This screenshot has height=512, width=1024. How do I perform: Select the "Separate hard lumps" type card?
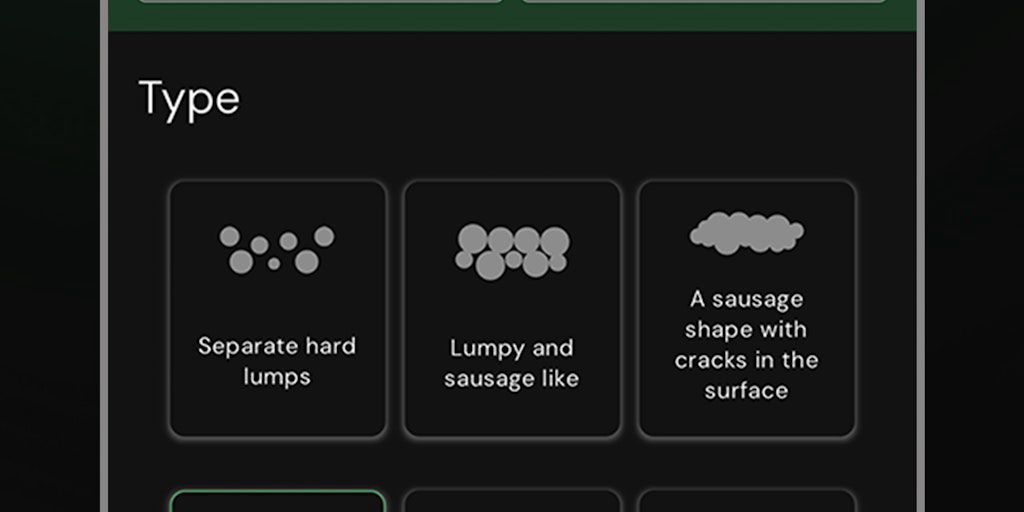pos(277,308)
